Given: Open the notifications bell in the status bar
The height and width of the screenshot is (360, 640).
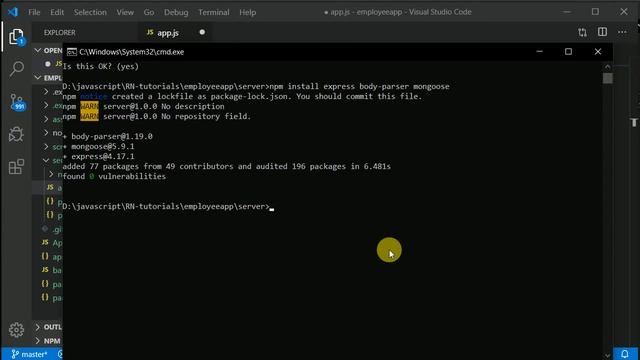Looking at the screenshot, I should (x=624, y=354).
